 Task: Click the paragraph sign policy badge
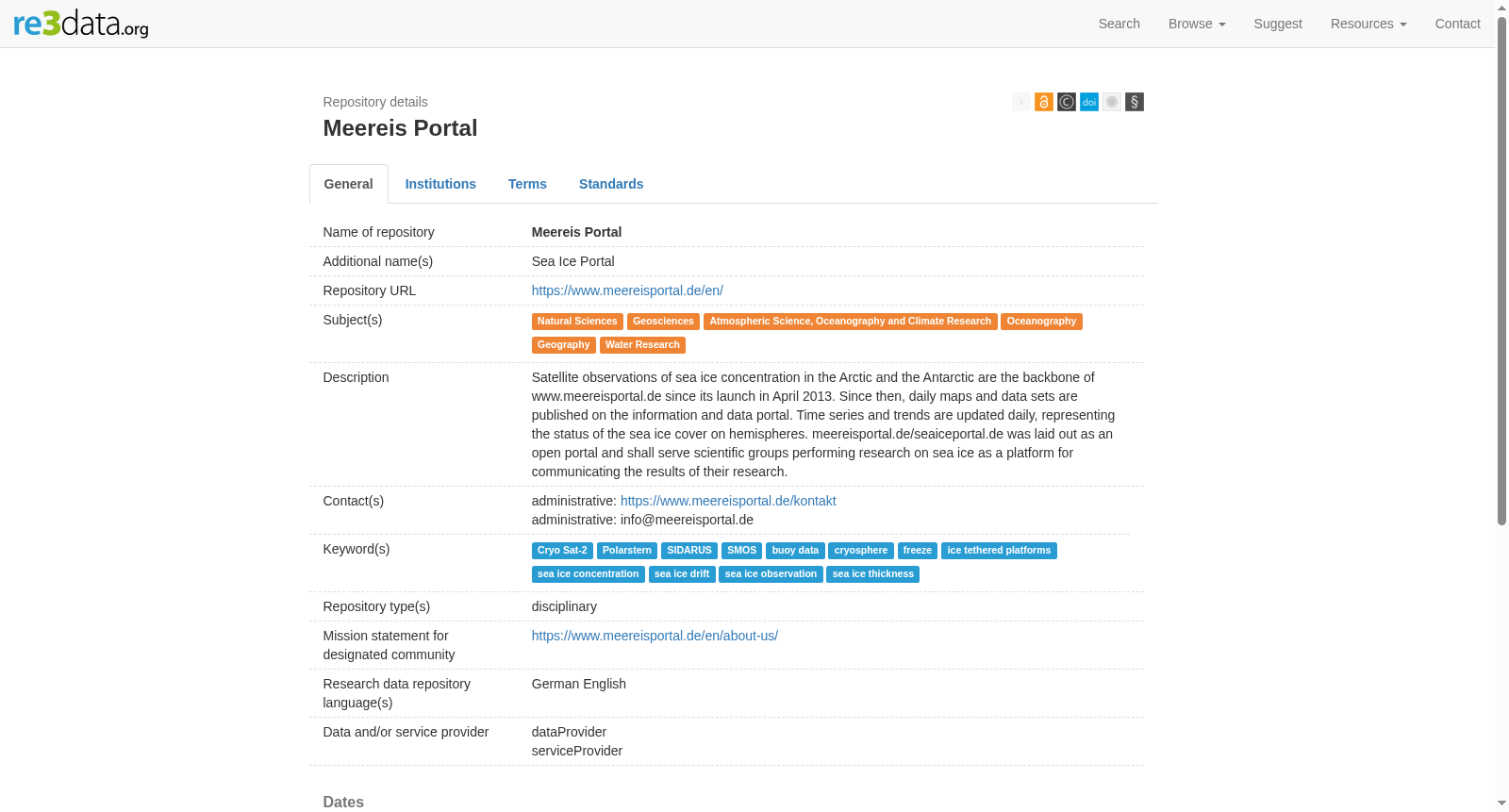coord(1135,102)
